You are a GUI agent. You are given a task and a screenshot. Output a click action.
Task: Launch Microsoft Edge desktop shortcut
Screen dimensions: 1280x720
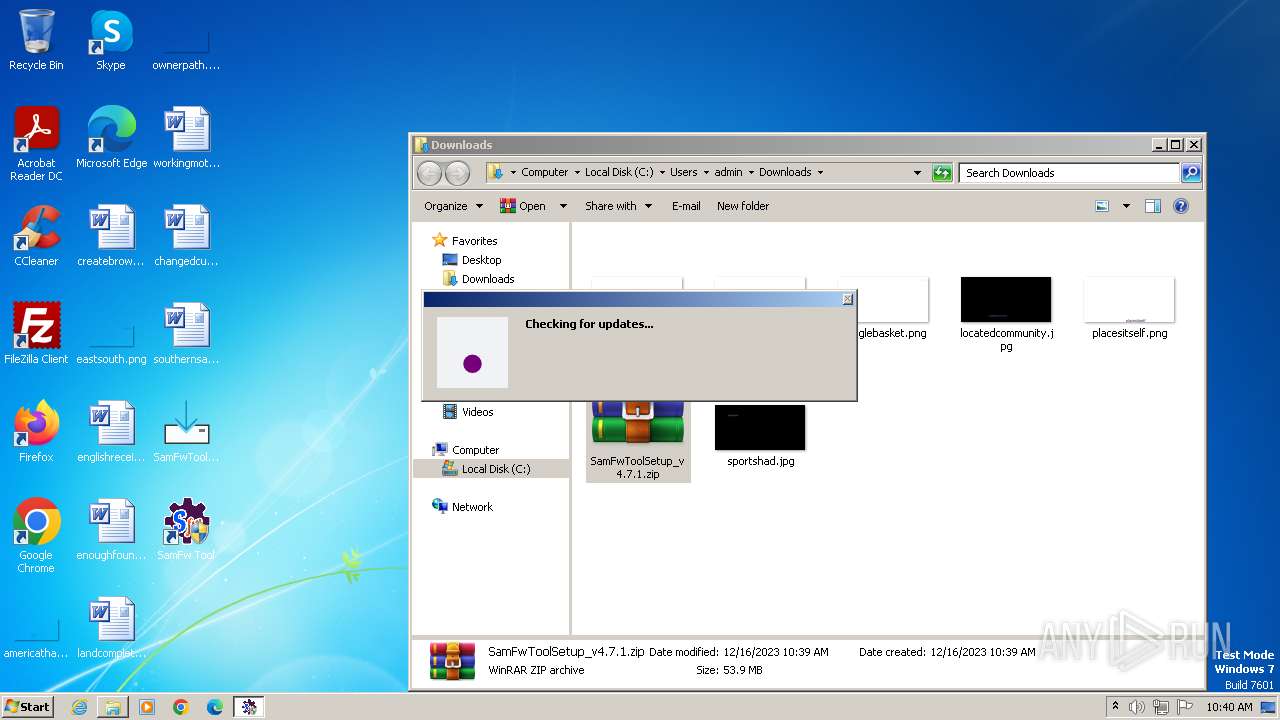pos(111,137)
